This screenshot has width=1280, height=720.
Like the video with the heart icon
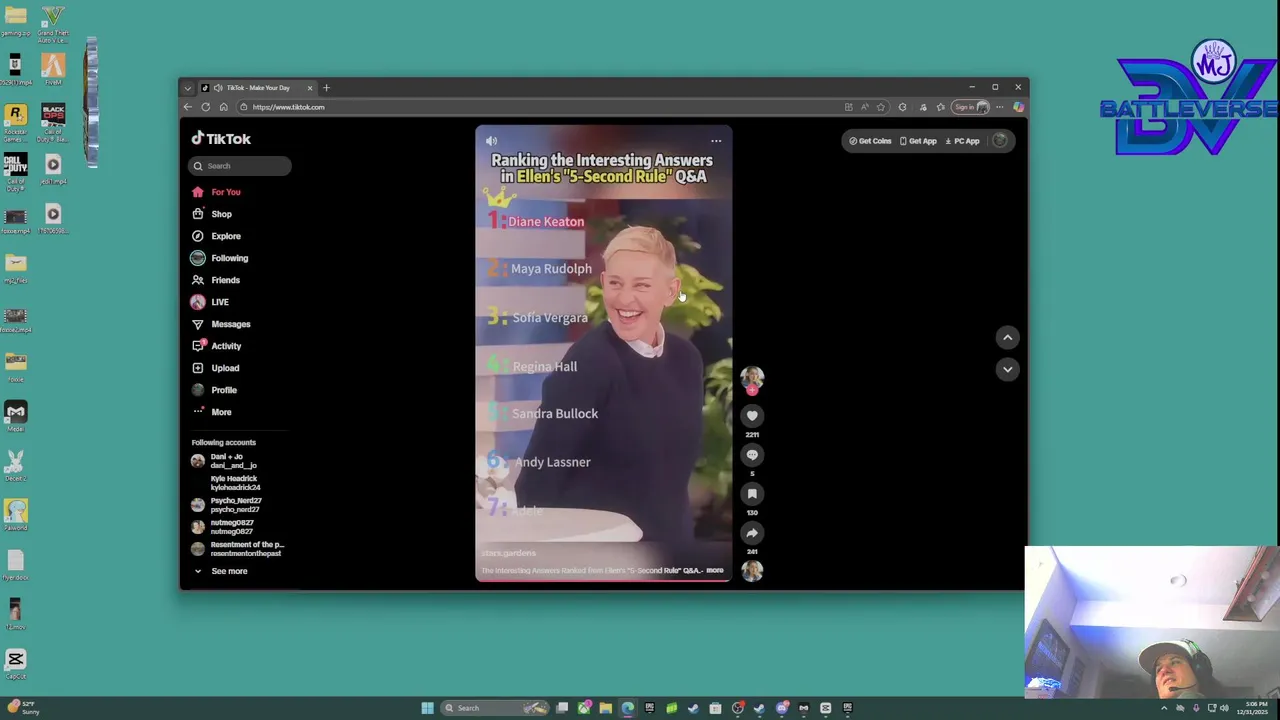point(752,415)
